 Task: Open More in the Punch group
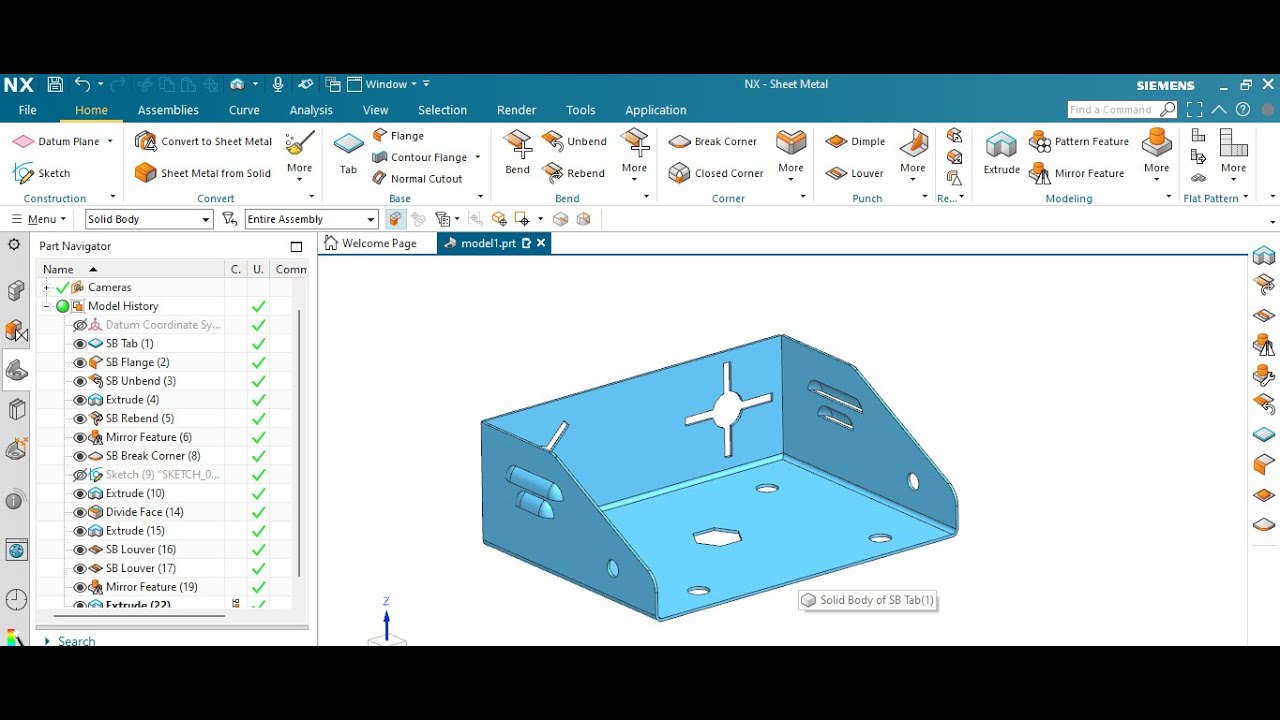pos(913,154)
